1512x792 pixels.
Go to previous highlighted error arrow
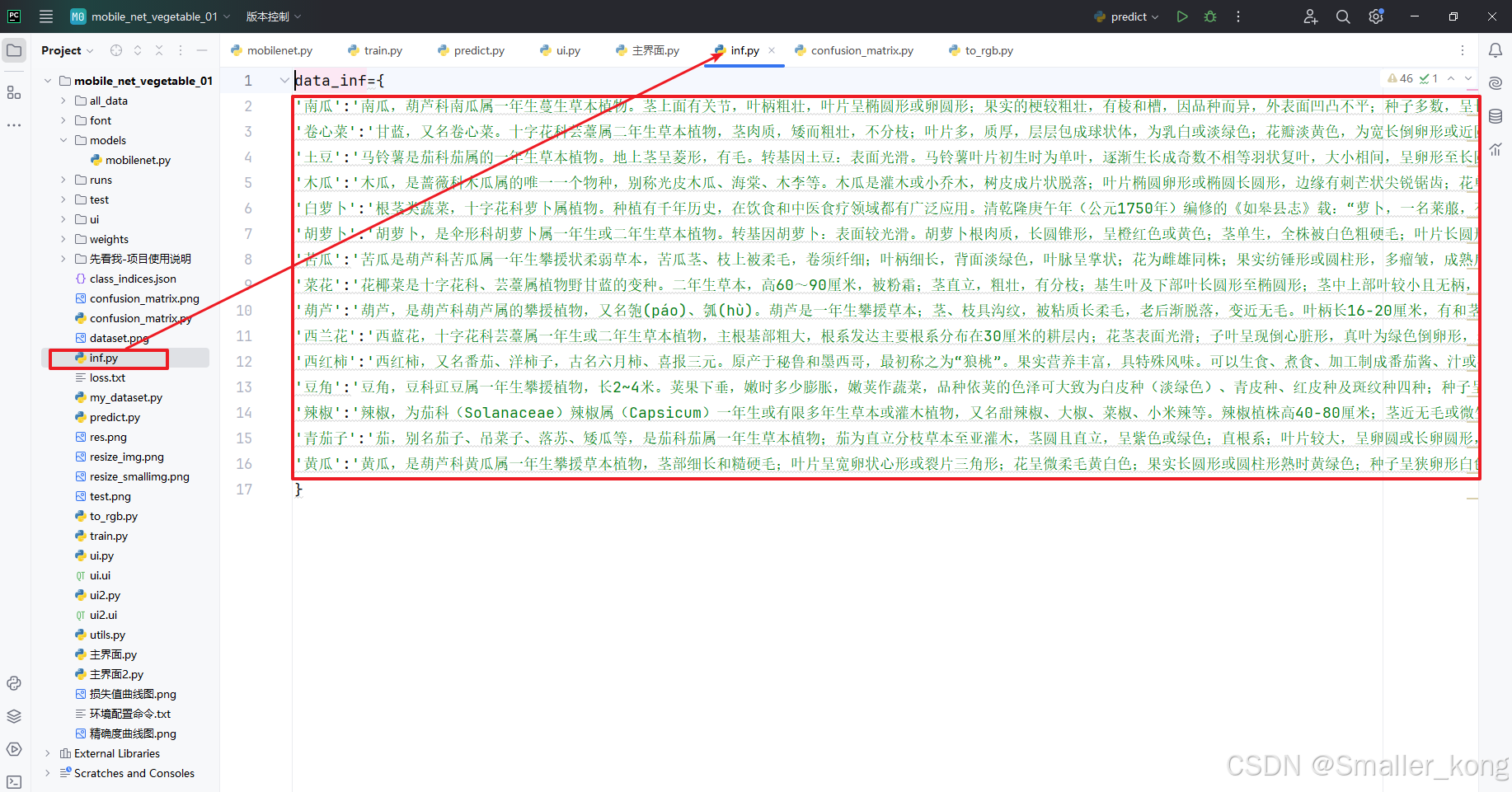click(x=1451, y=79)
